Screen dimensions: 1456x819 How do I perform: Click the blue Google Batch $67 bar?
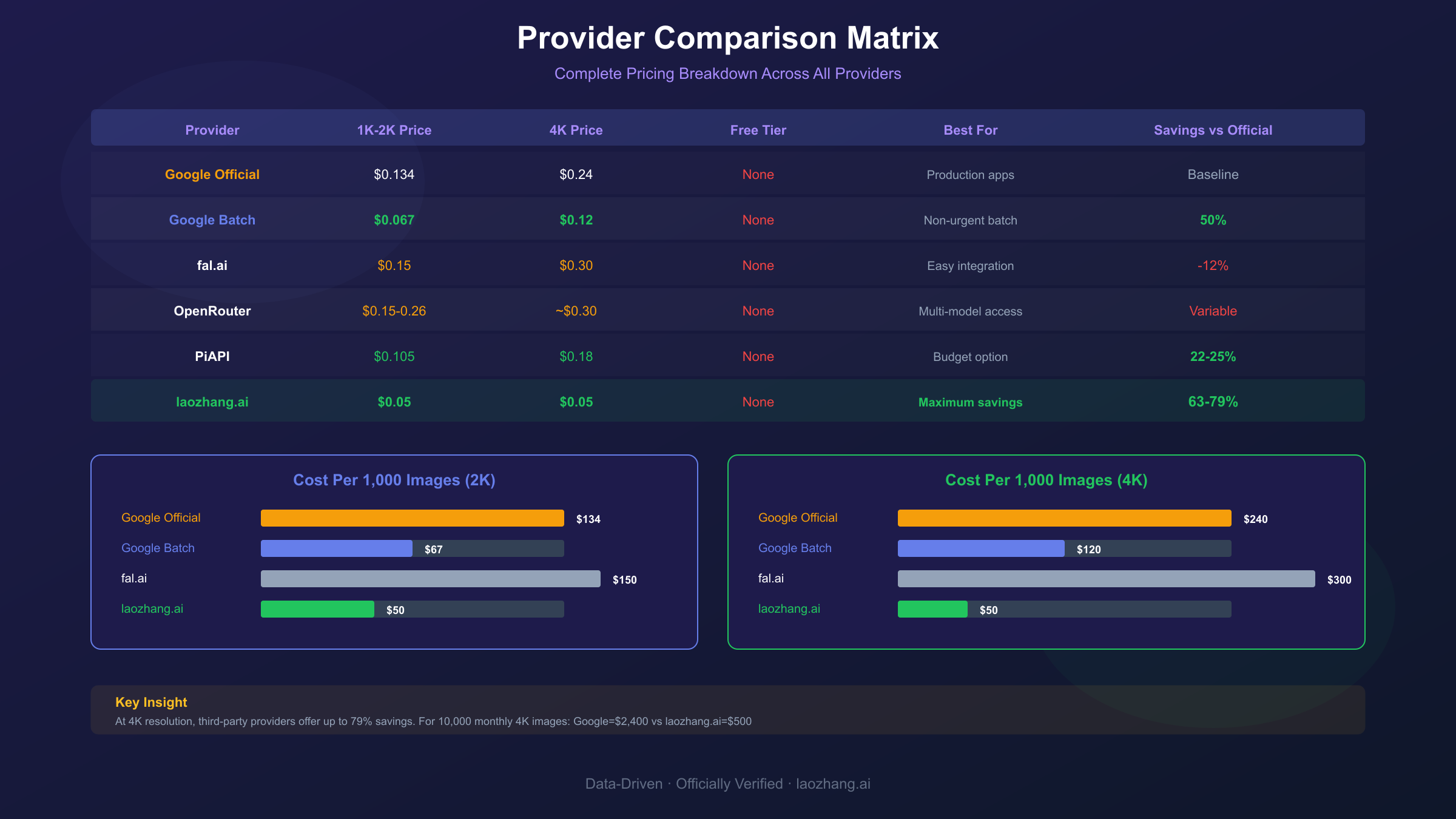[x=336, y=548]
